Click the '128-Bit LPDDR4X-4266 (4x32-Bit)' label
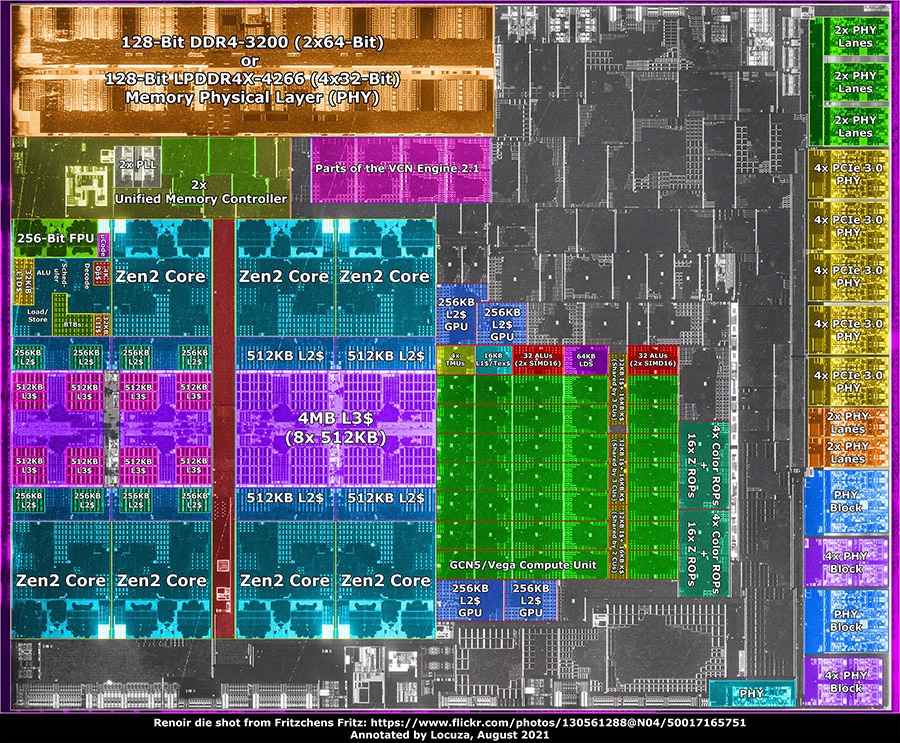The image size is (900, 743). [252, 79]
